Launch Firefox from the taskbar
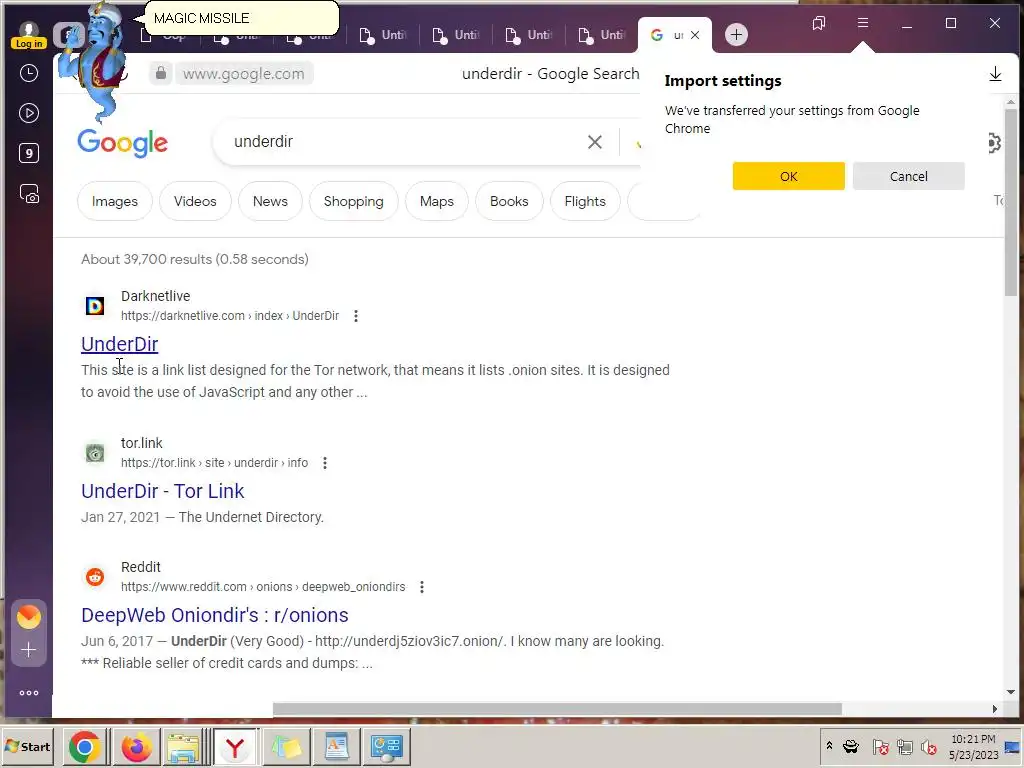 point(136,748)
